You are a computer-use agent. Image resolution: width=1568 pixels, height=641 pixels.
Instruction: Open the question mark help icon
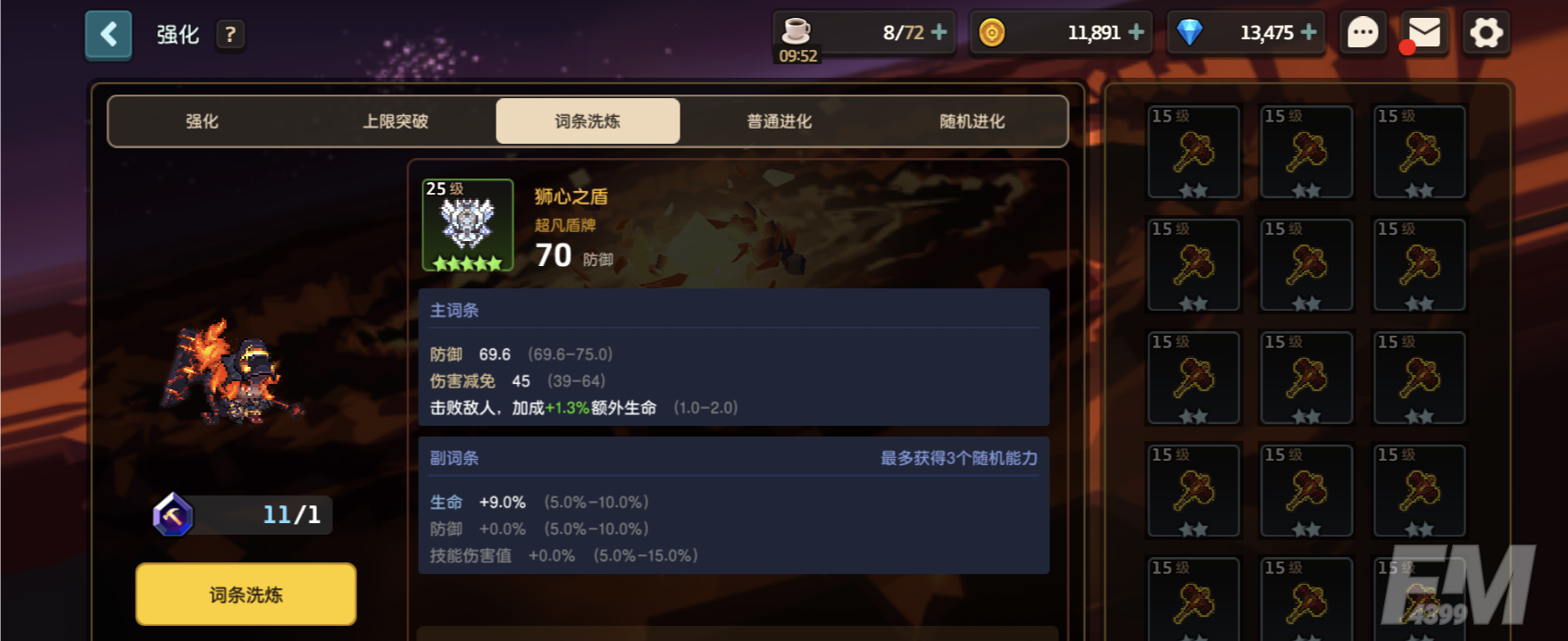[230, 35]
